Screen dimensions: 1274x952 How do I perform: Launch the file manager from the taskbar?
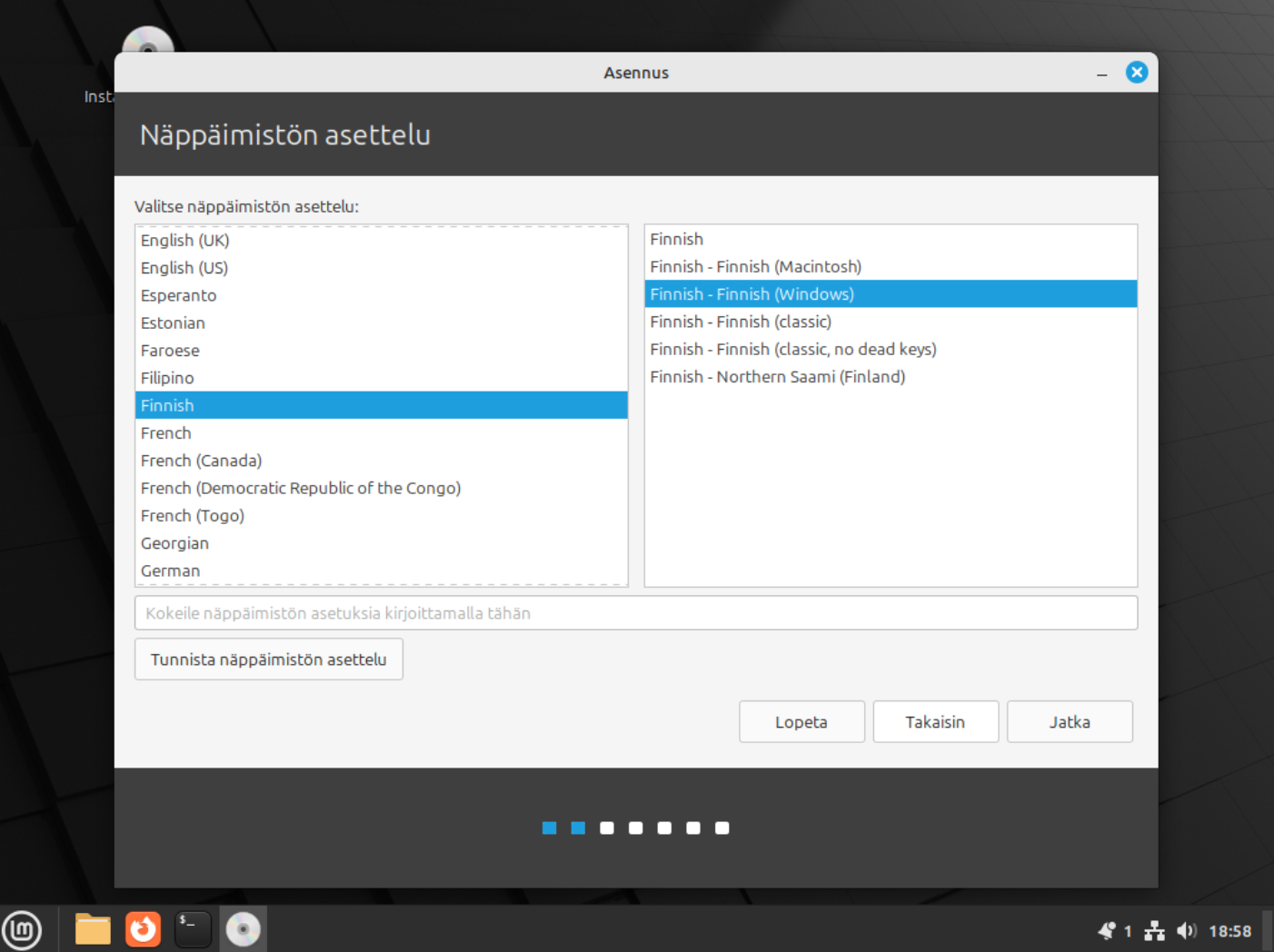point(92,929)
